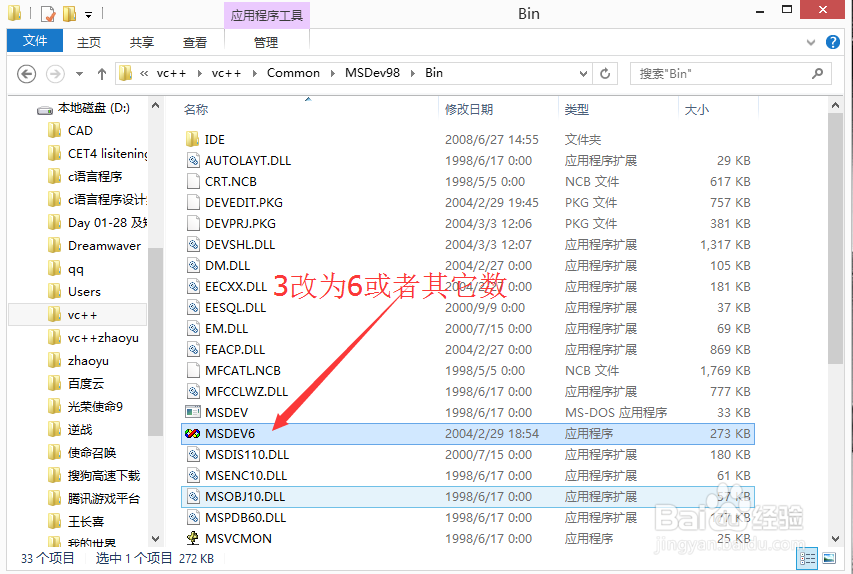Select the MSPDB60.DLL file icon
Viewport: 853px width, 574px height.
point(193,517)
